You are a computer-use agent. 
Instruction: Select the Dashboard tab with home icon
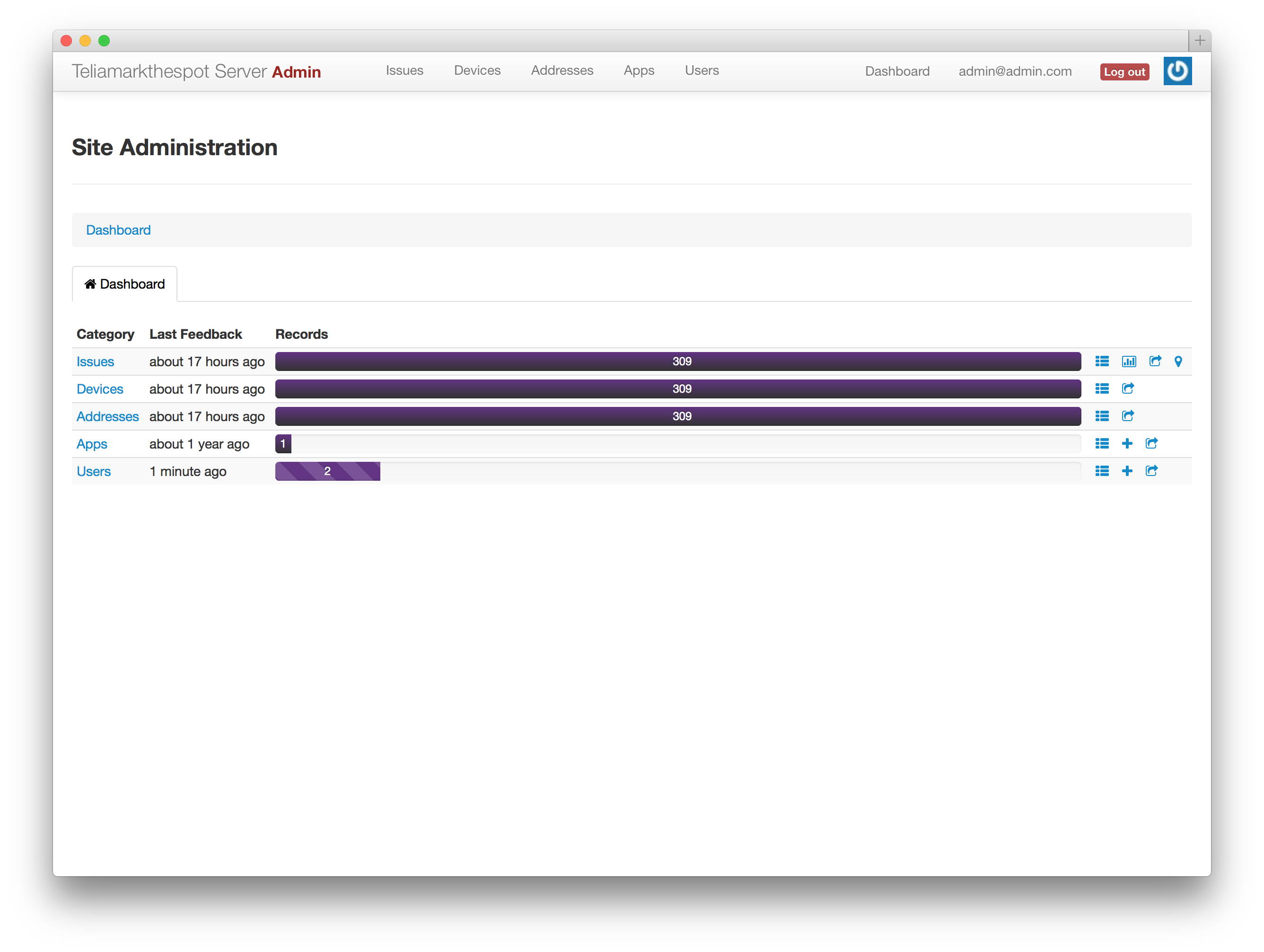pyautogui.click(x=124, y=284)
